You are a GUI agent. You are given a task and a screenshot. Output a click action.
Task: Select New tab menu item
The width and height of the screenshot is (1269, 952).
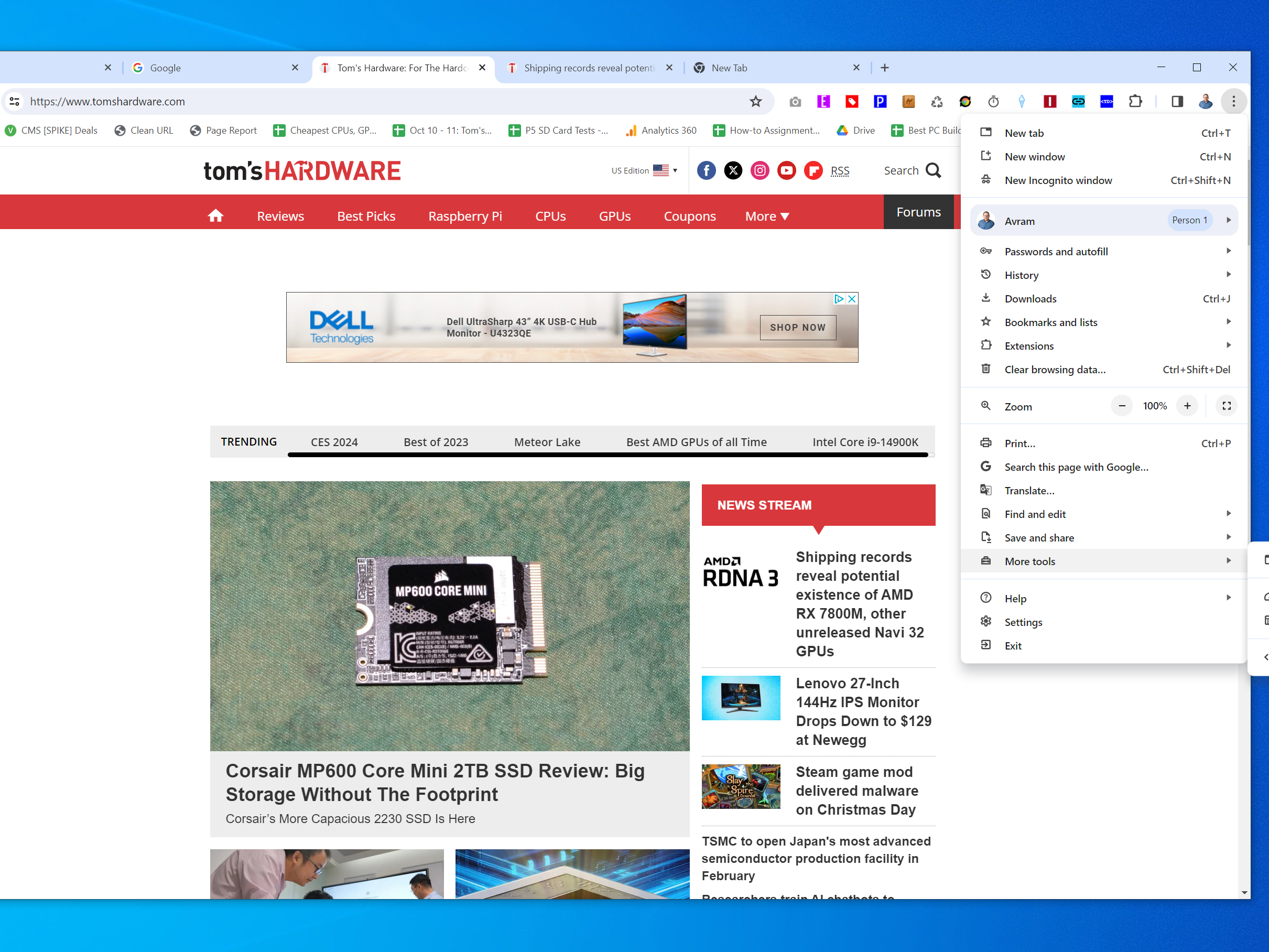1104,133
